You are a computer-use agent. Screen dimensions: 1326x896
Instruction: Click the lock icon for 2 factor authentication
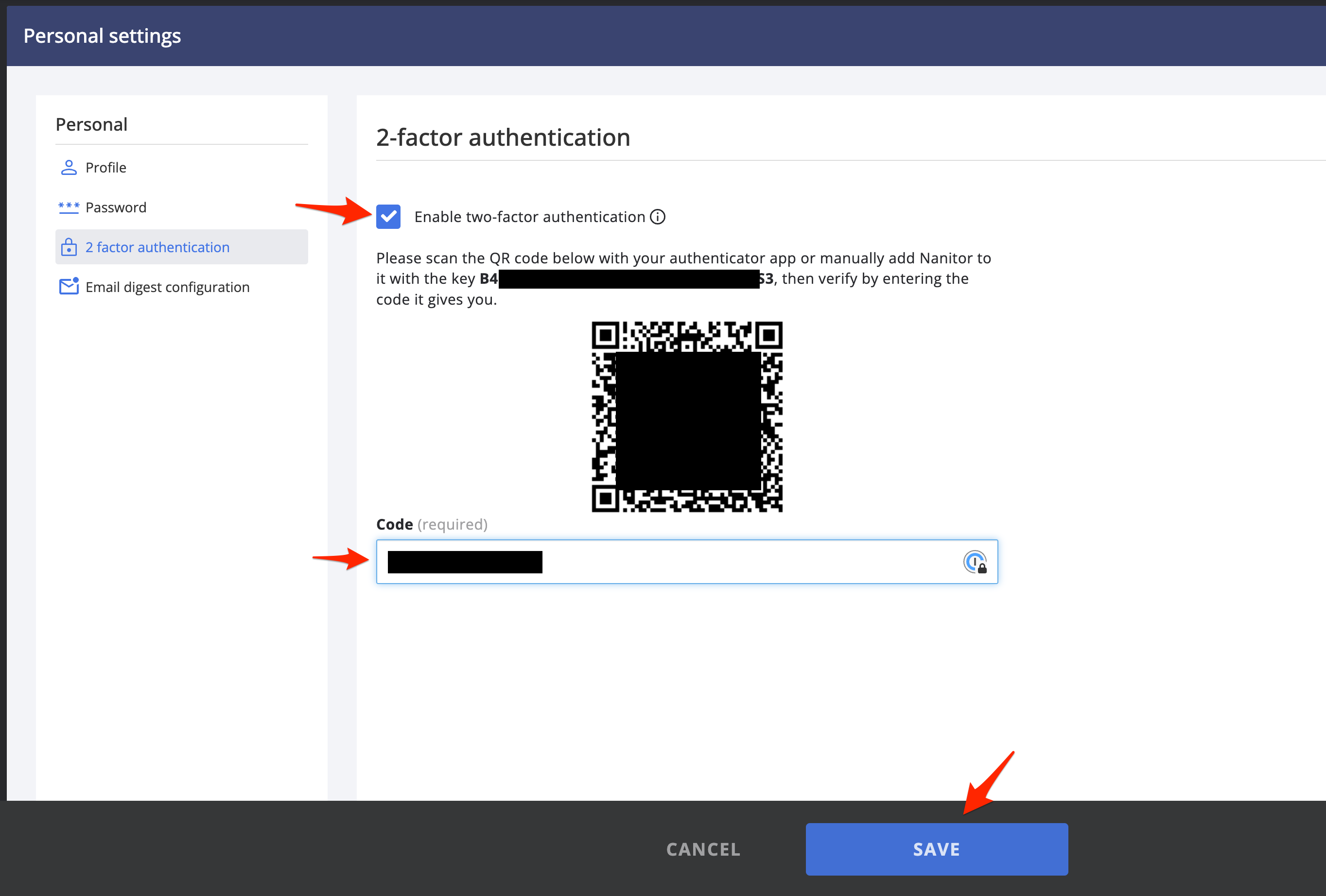[x=69, y=247]
